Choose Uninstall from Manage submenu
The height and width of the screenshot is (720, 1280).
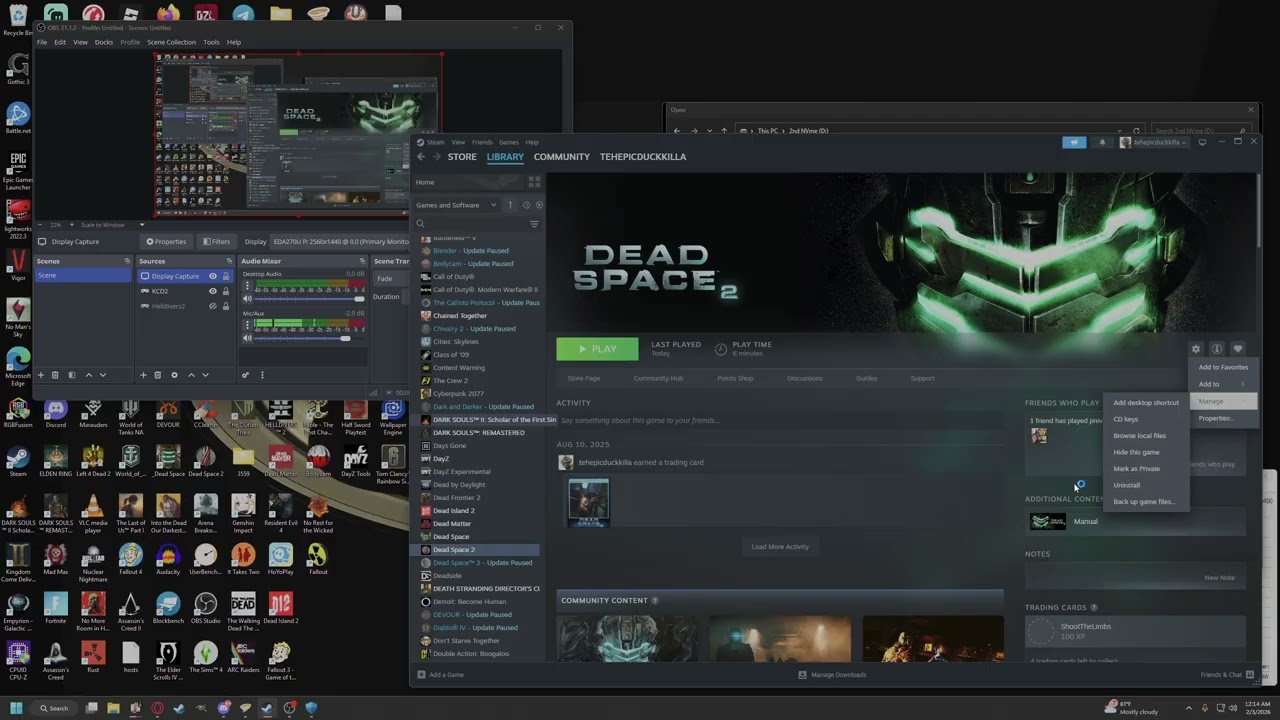tap(1147, 485)
